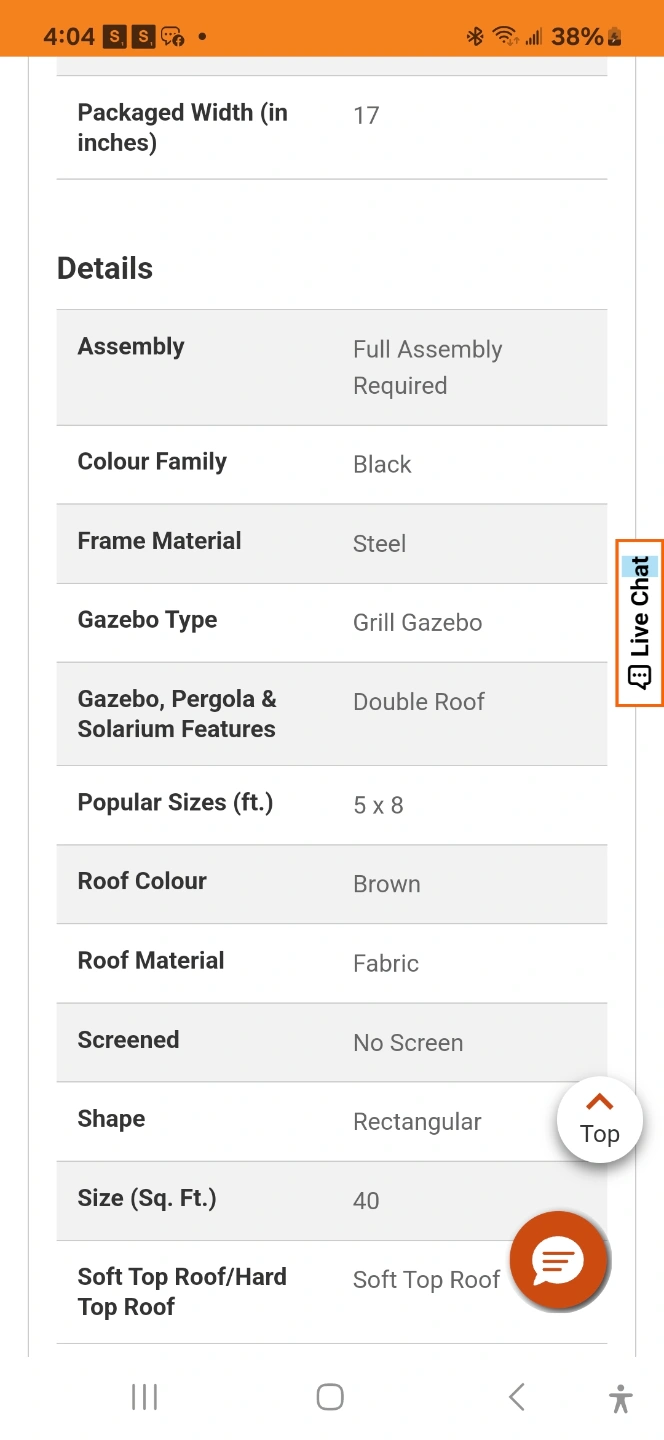Tap the Double Roof feature value

[x=419, y=701]
